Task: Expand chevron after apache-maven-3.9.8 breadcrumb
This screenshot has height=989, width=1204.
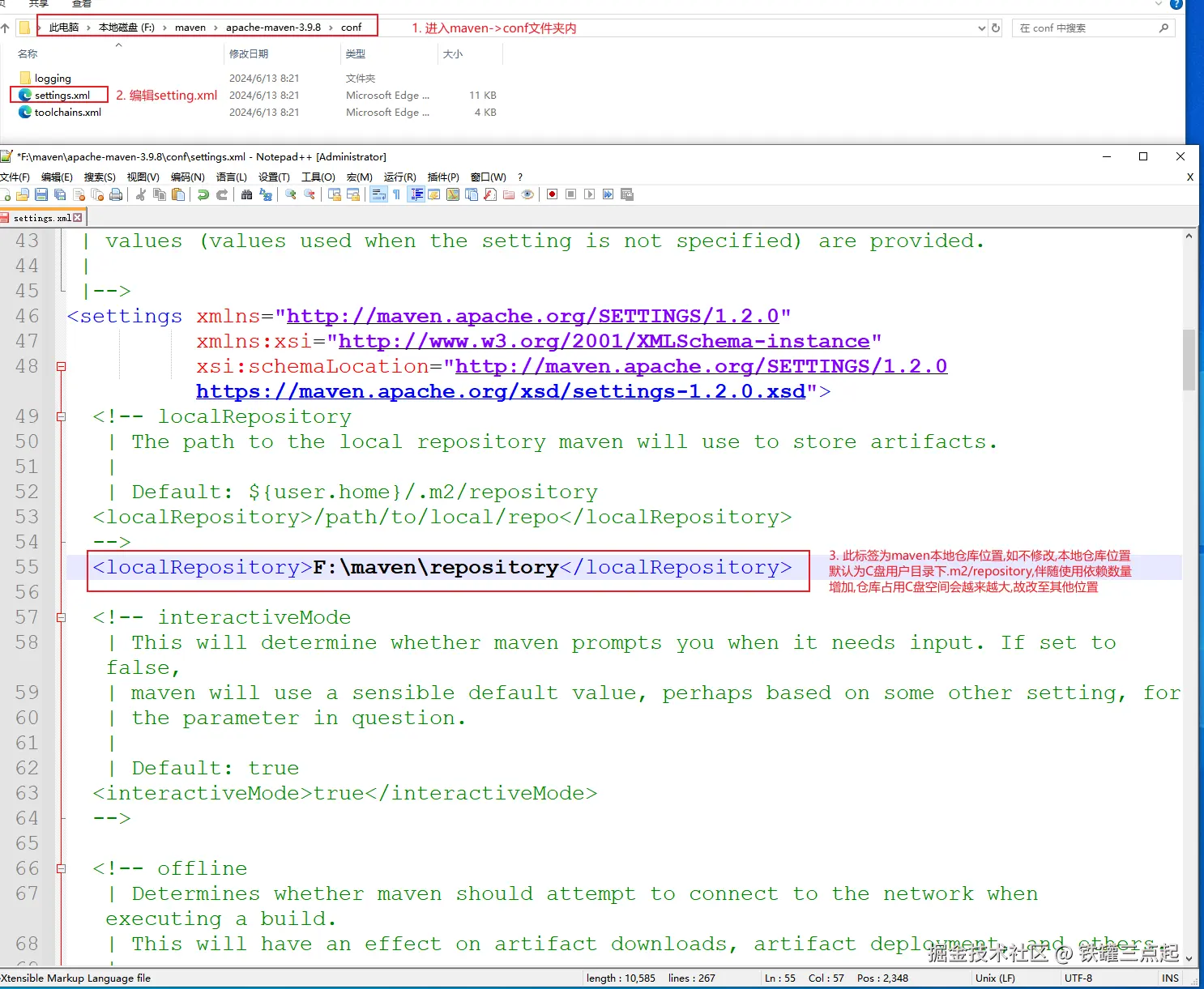Action: (331, 28)
